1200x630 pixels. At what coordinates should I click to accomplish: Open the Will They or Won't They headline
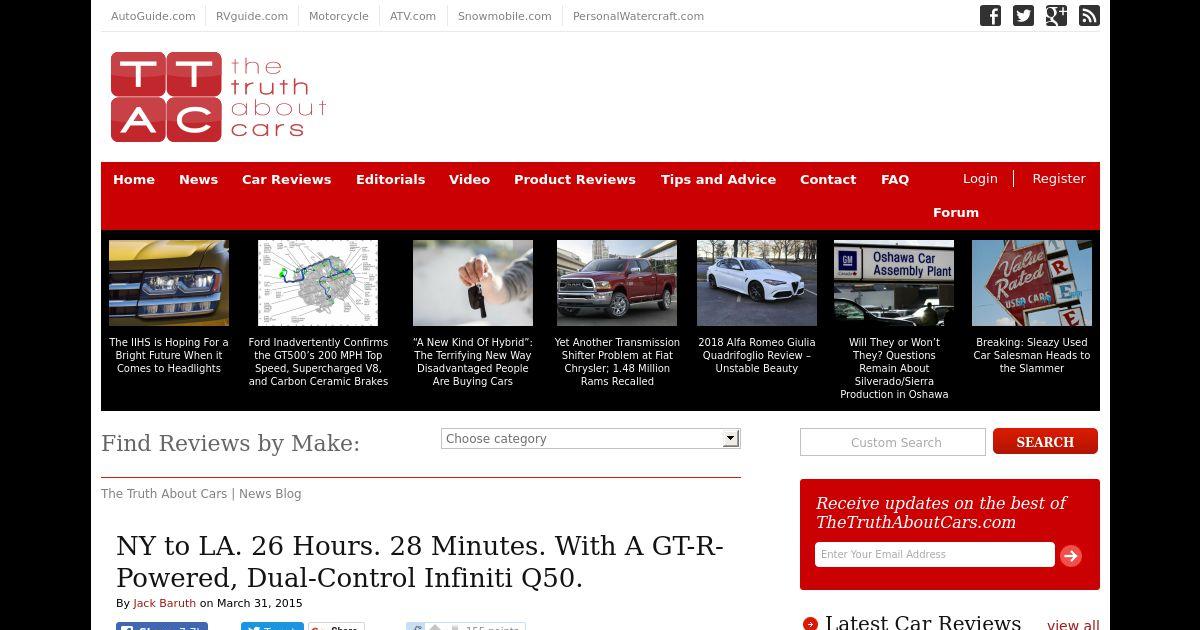(894, 368)
